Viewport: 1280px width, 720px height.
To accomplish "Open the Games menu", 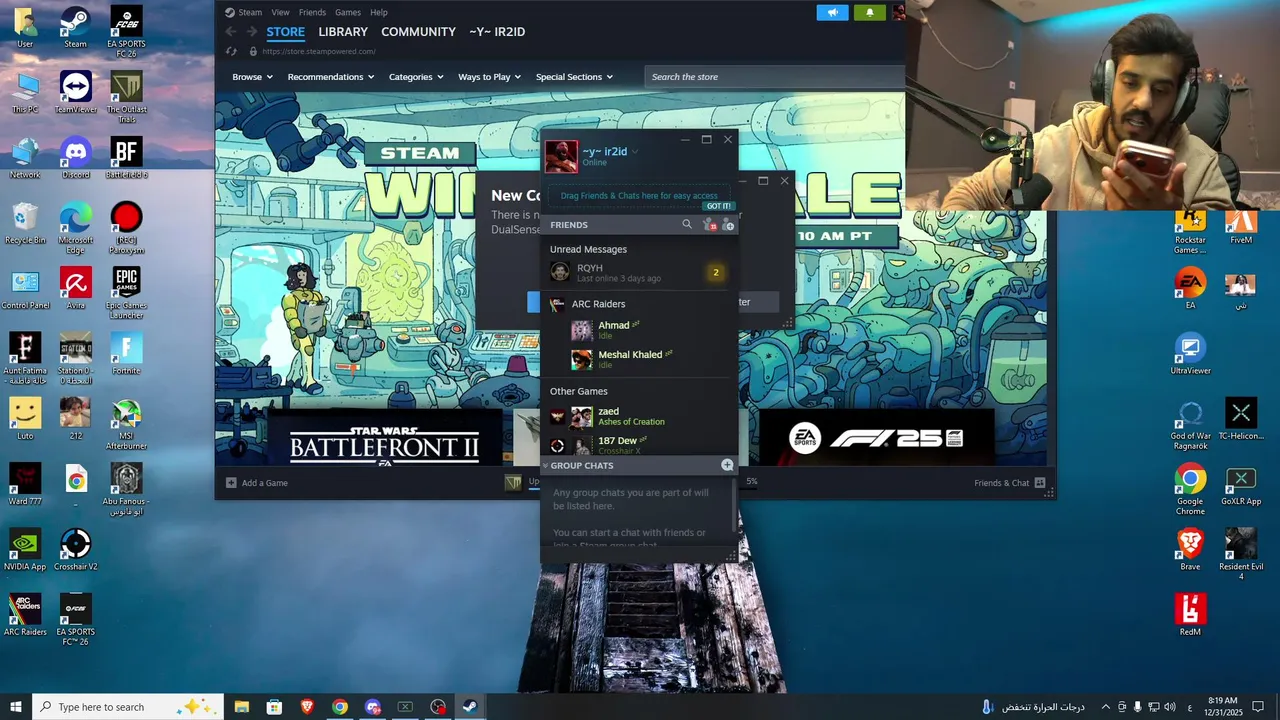I will [x=348, y=12].
